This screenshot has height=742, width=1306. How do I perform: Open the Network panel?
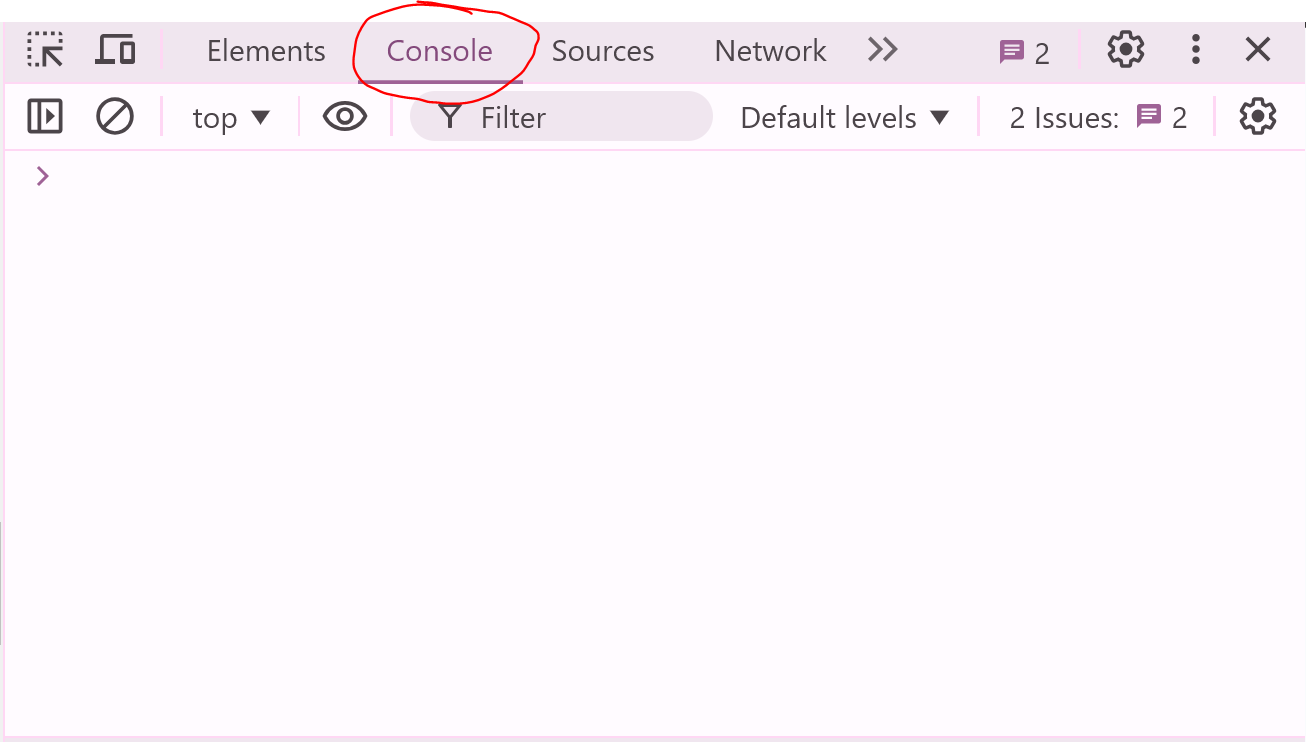(769, 50)
